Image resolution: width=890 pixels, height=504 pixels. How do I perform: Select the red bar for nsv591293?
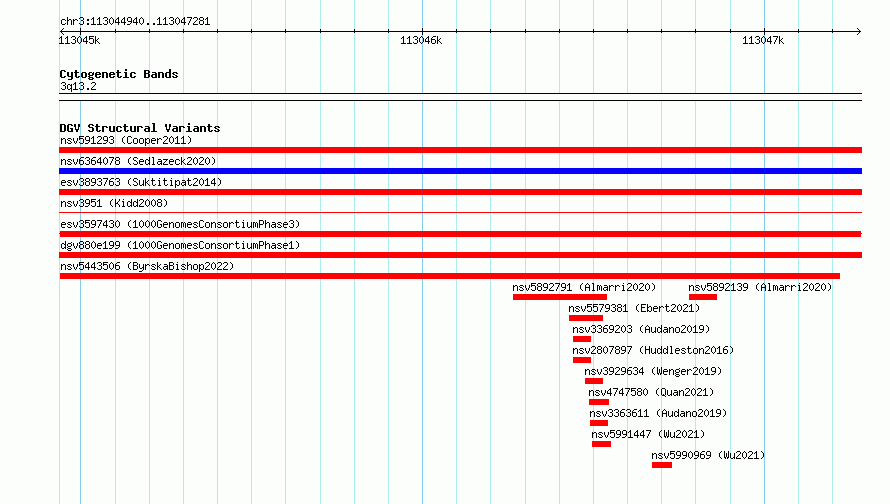(x=460, y=150)
